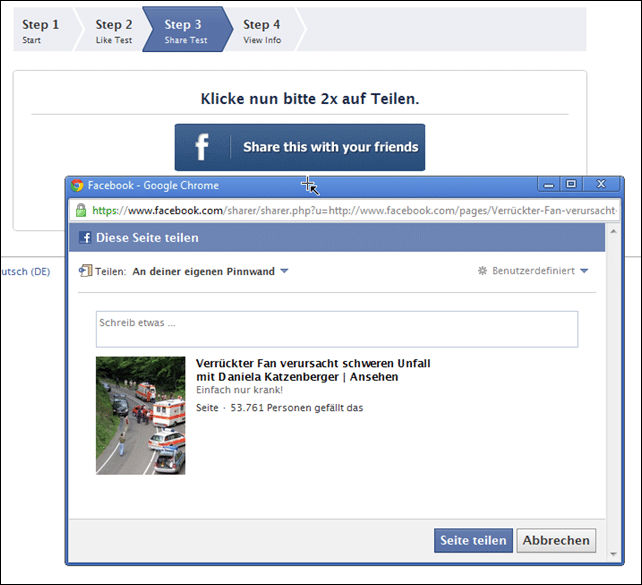Close the Facebook Chrome popup window

click(x=601, y=184)
